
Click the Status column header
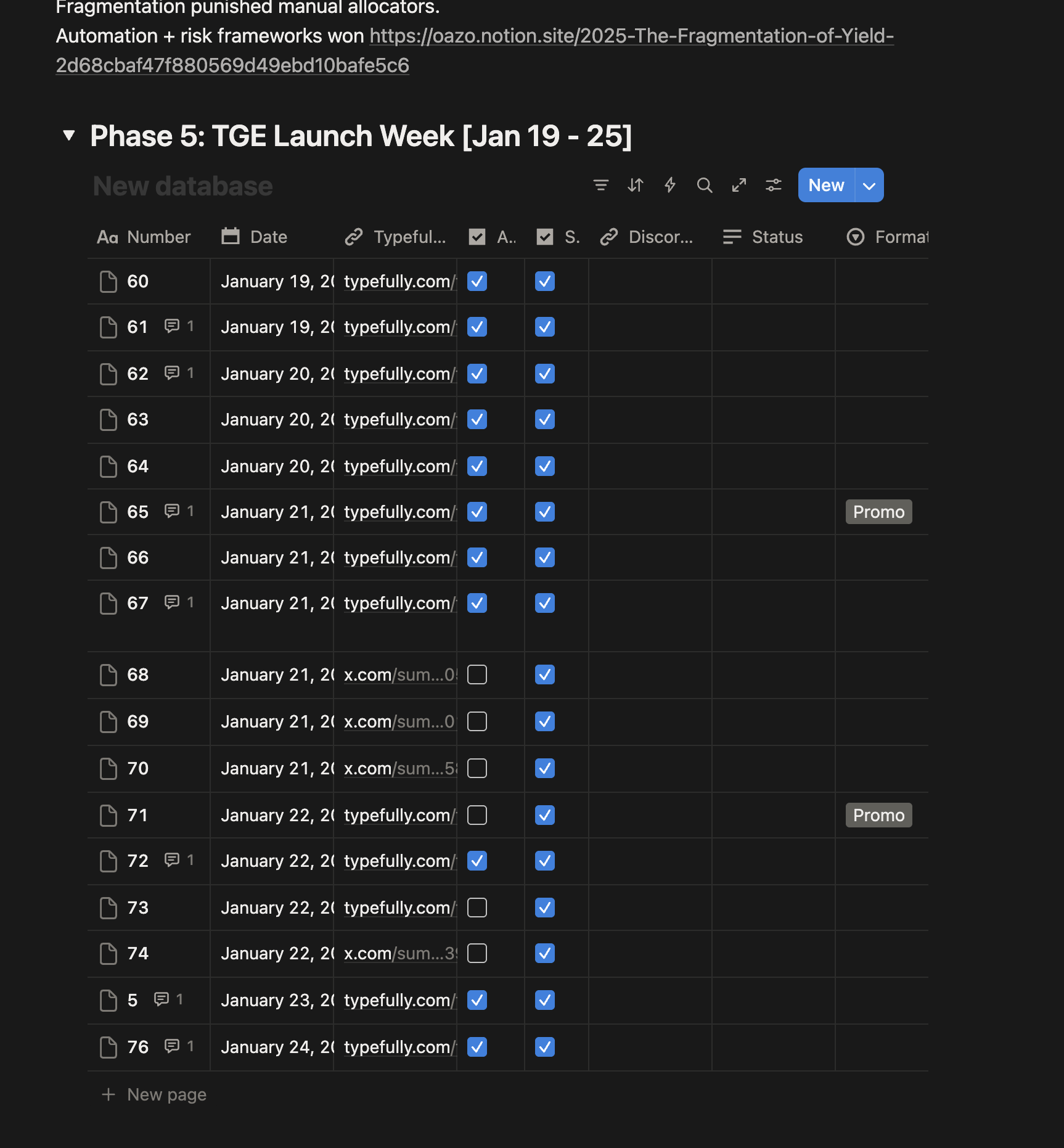tap(777, 237)
